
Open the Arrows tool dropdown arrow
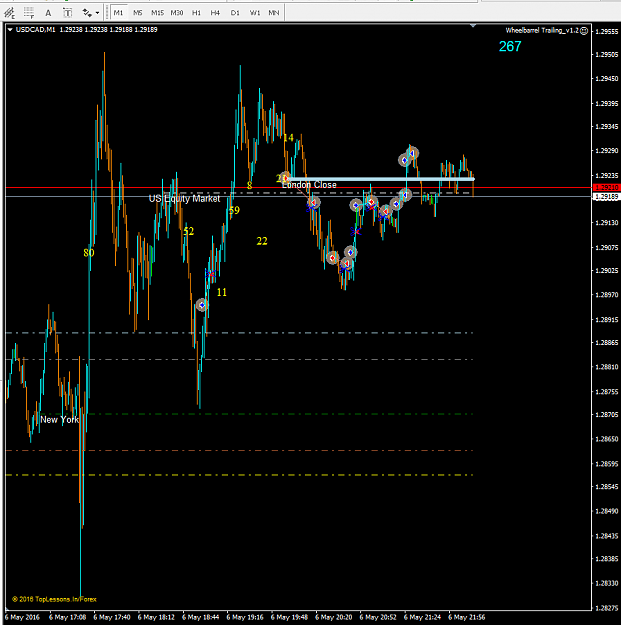pos(97,13)
